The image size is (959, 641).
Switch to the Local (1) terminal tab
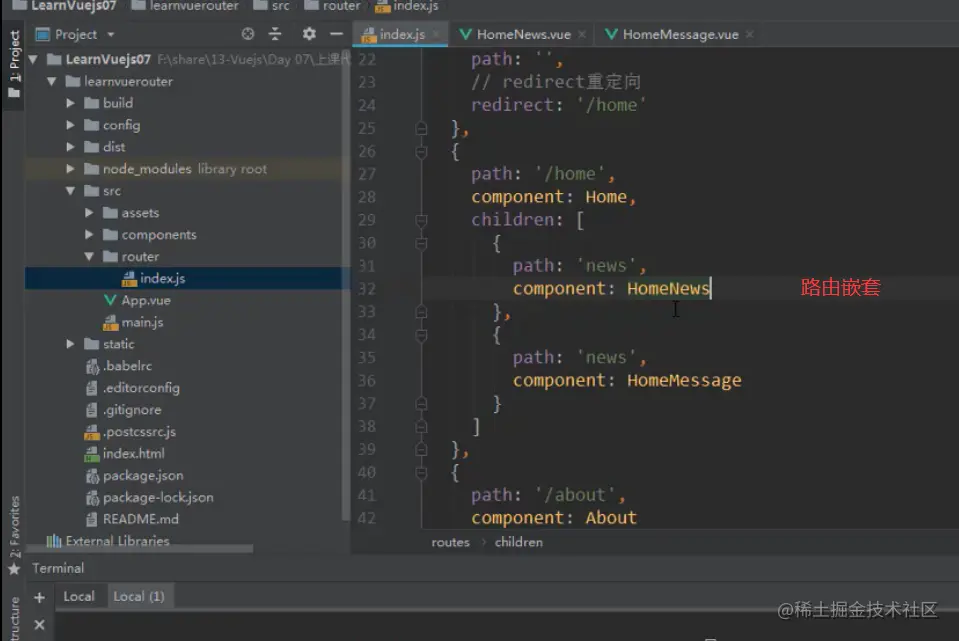[138, 596]
